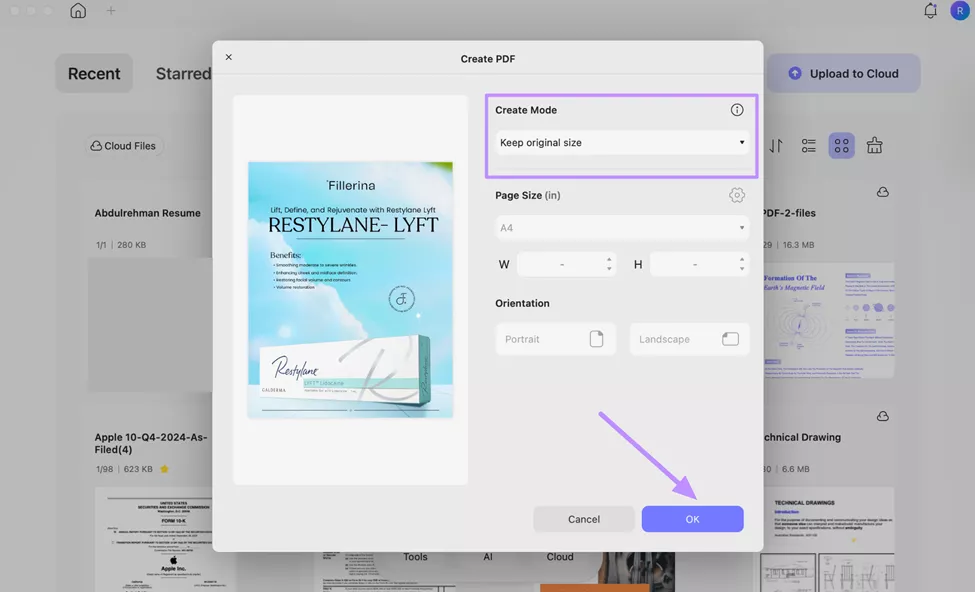975x592 pixels.
Task: Switch to list view icon
Action: tap(808, 145)
